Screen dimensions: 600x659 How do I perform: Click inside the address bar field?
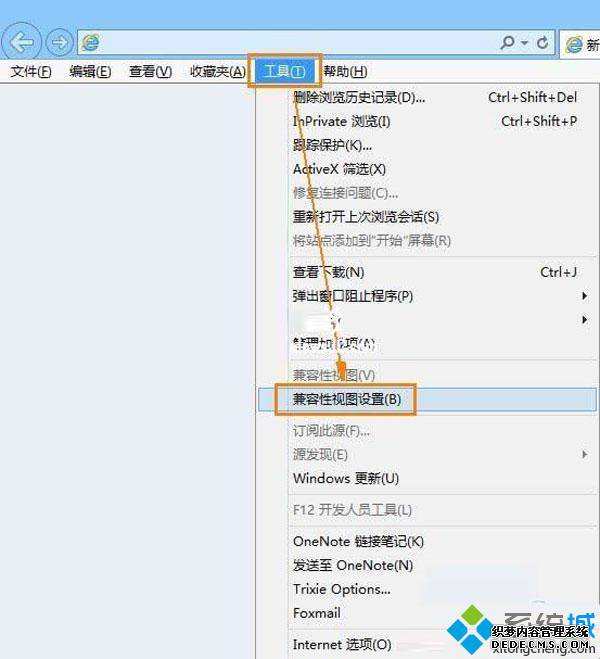tap(316, 42)
